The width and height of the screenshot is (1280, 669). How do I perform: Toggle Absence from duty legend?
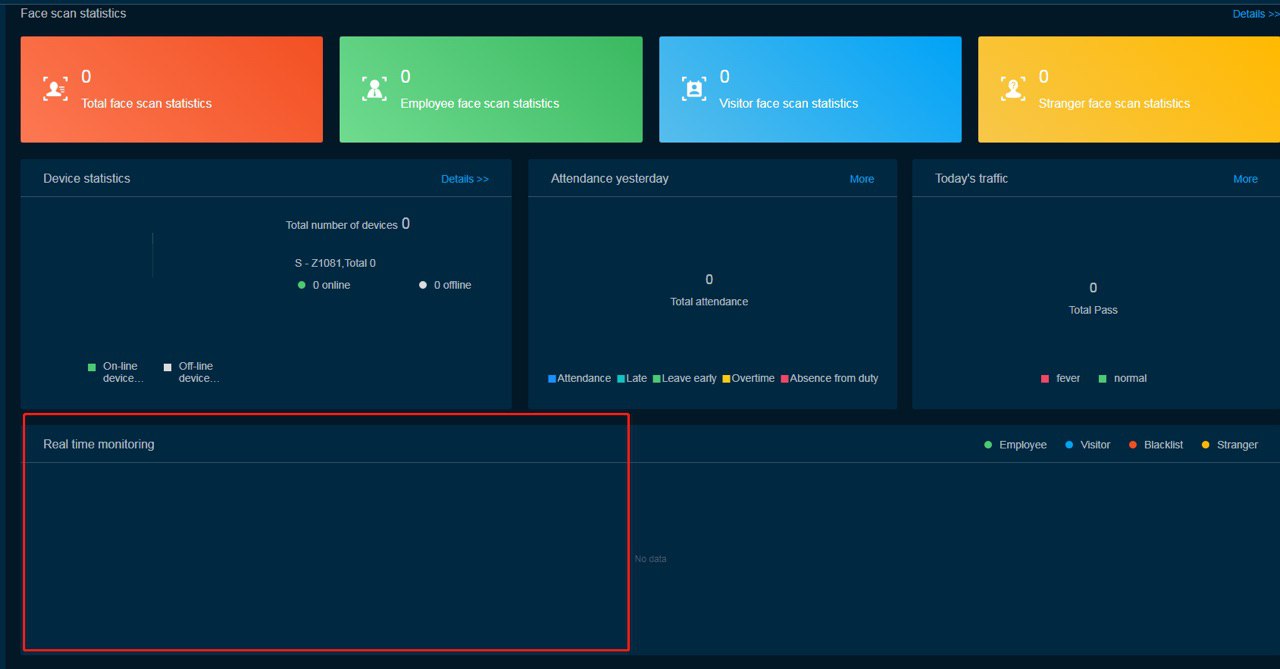click(829, 378)
